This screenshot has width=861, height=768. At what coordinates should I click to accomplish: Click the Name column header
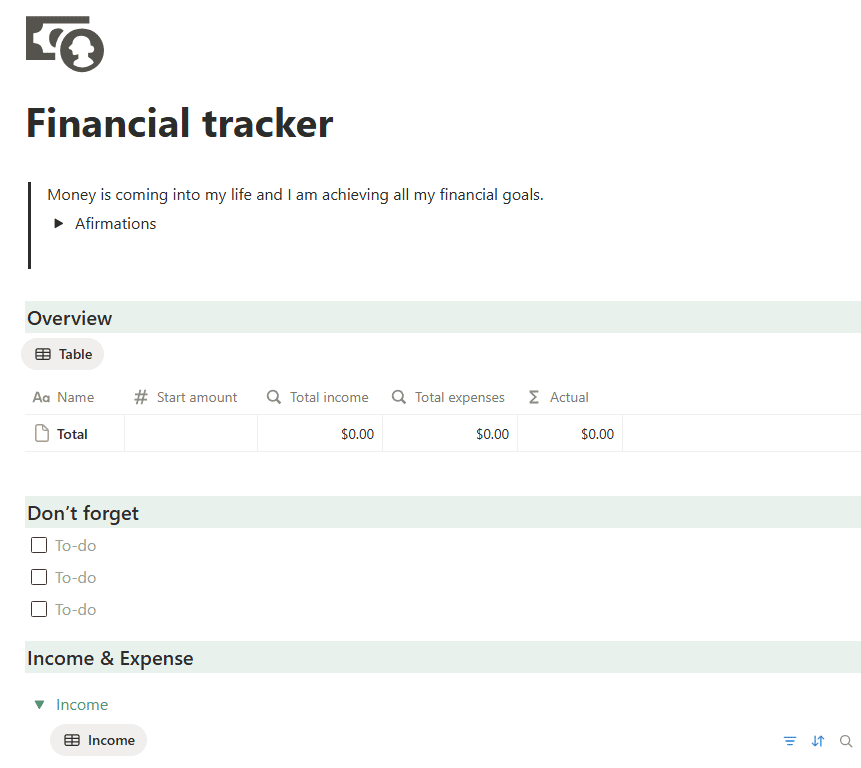[75, 397]
